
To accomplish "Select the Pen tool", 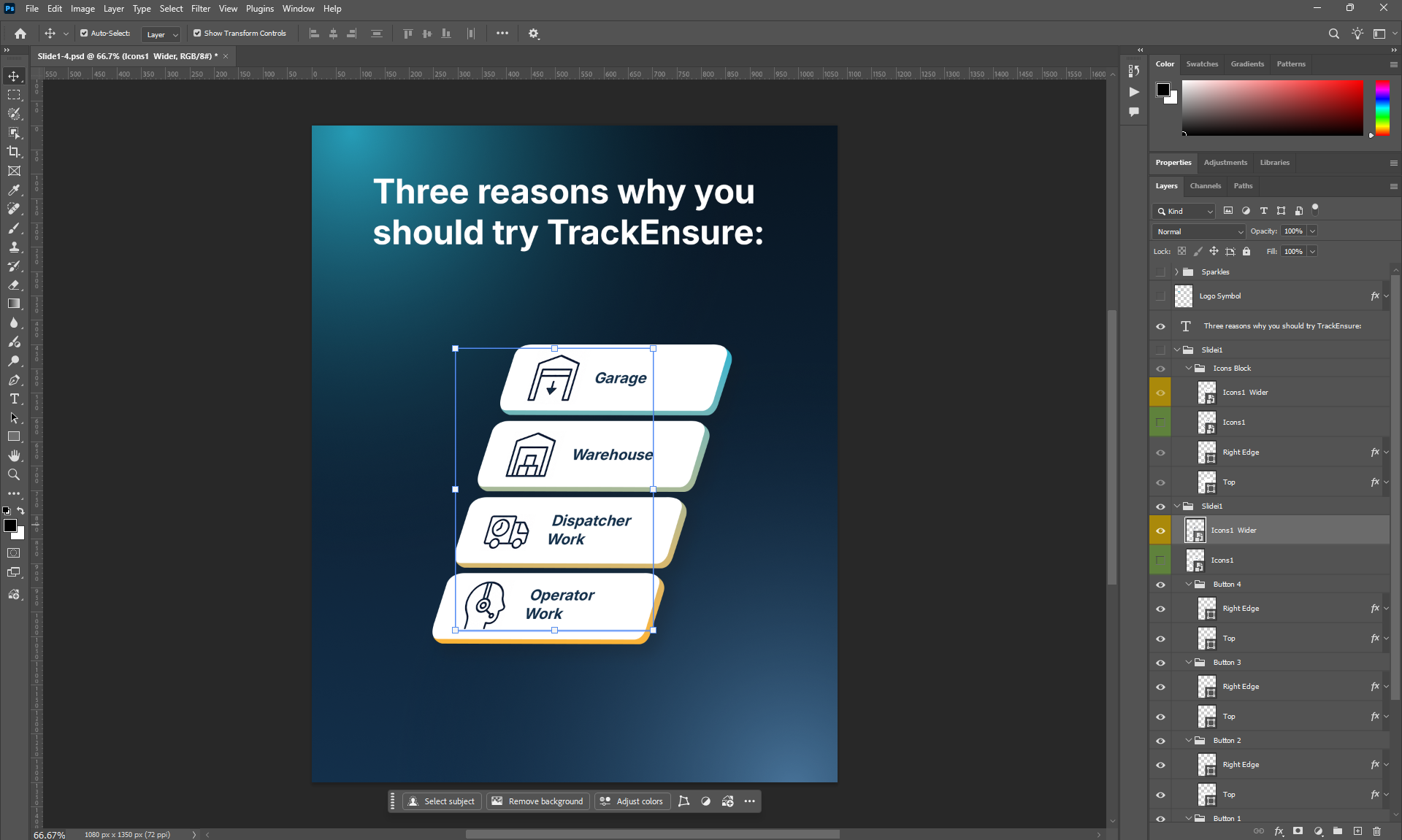I will [14, 379].
